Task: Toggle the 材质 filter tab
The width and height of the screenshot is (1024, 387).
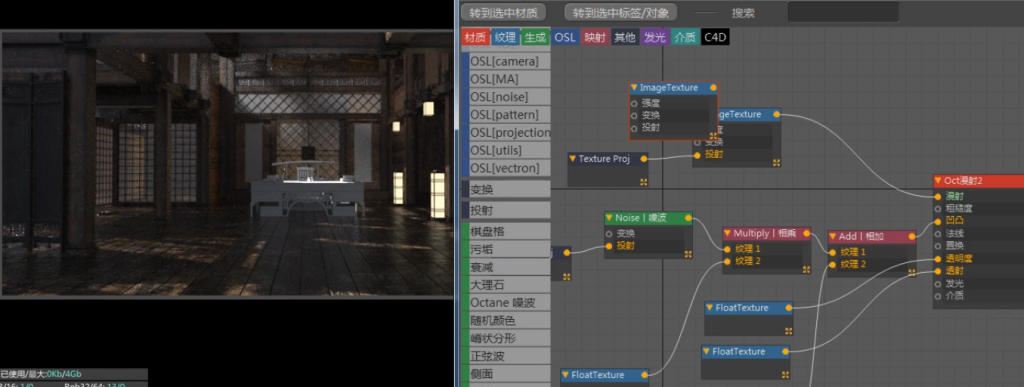Action: 474,37
